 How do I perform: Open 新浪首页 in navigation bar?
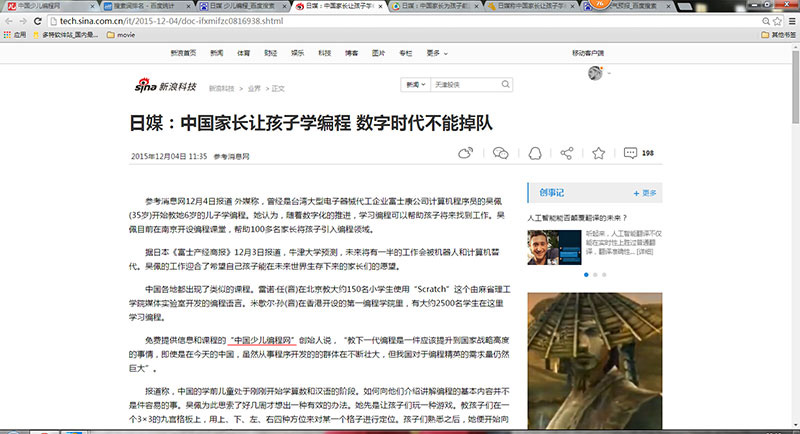[183, 53]
